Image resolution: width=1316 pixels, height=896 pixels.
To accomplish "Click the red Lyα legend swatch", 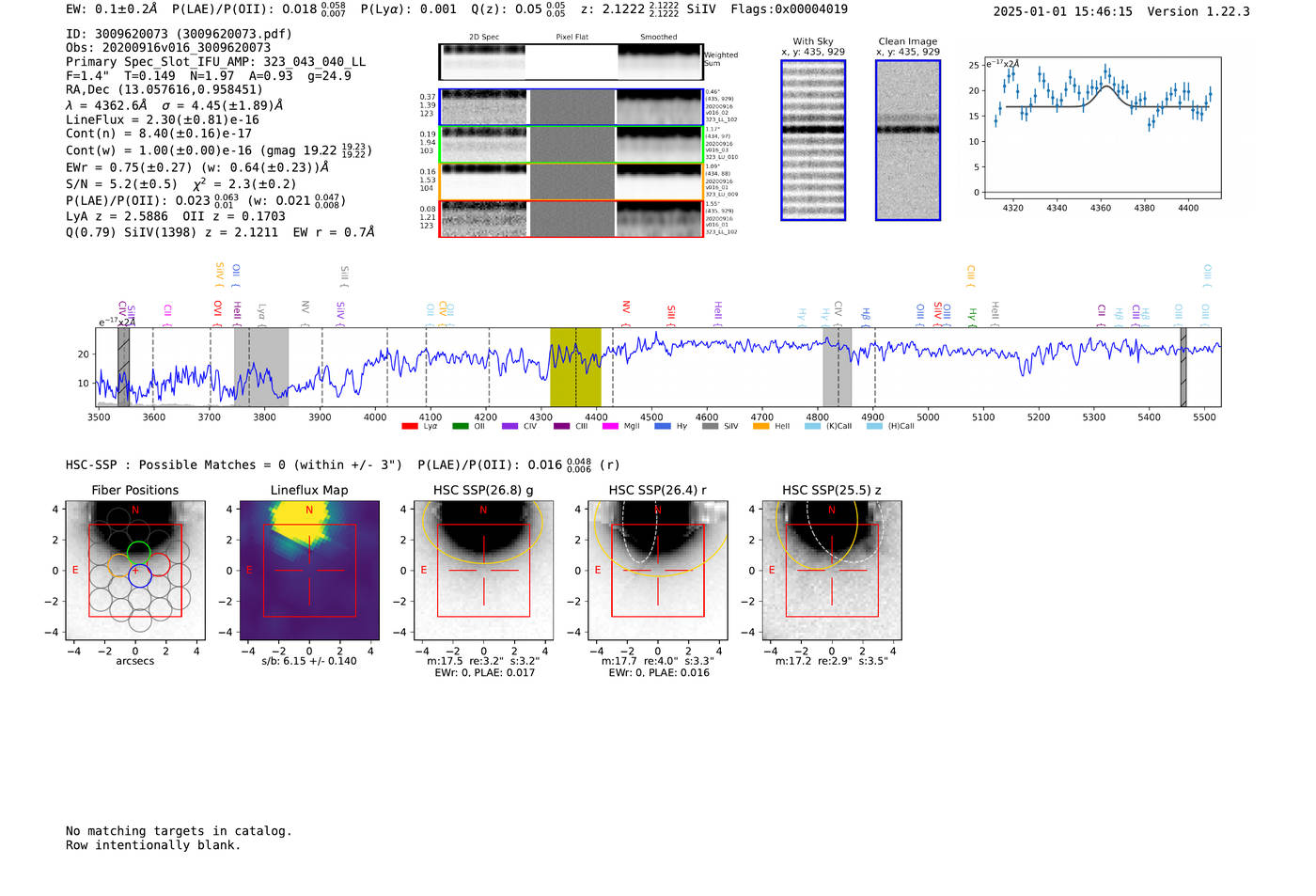I will pyautogui.click(x=409, y=426).
